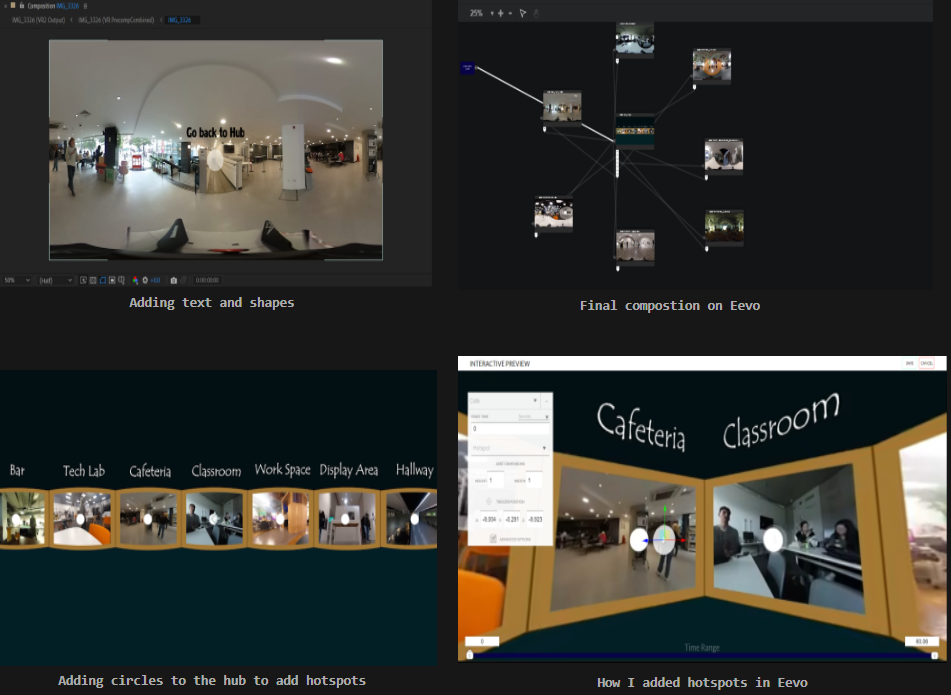
Task: Open the RGB channel display icon
Action: [x=135, y=280]
